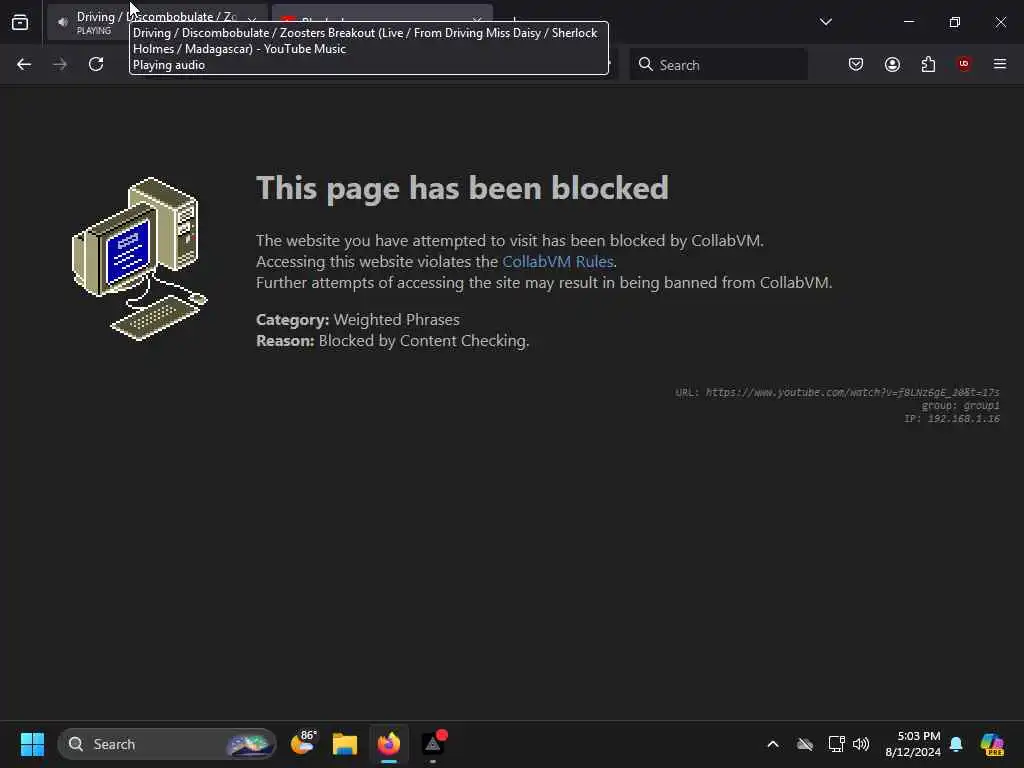Image resolution: width=1024 pixels, height=768 pixels.
Task: Select the IP 192.168.1.16 text
Action: pos(952,419)
